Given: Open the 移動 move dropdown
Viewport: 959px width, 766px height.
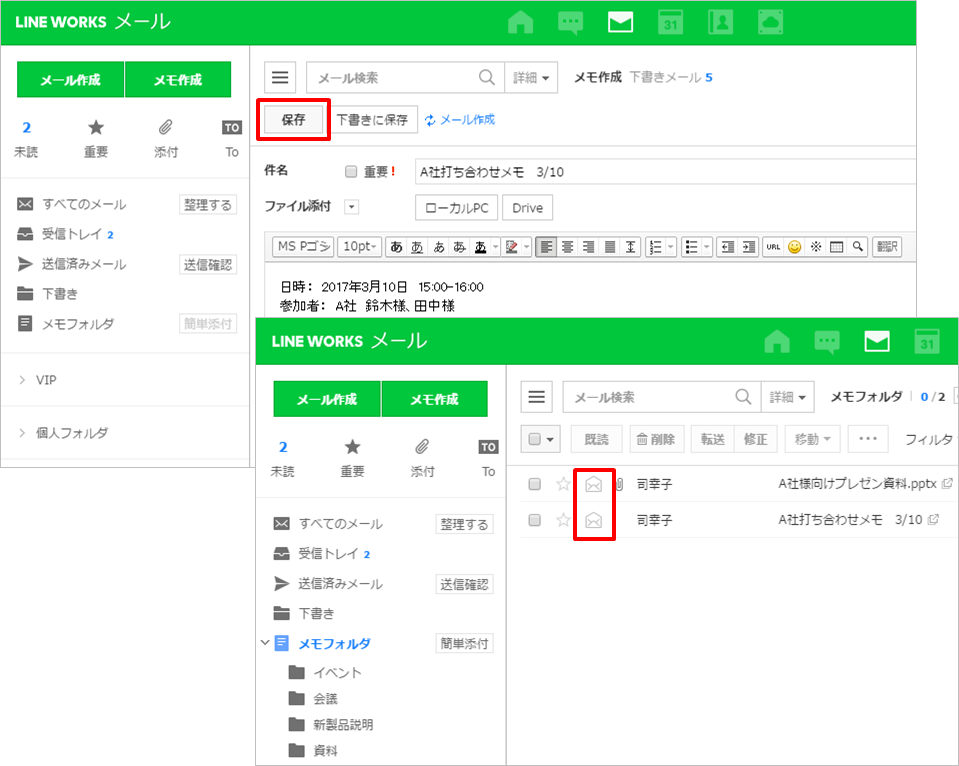Looking at the screenshot, I should [x=813, y=439].
